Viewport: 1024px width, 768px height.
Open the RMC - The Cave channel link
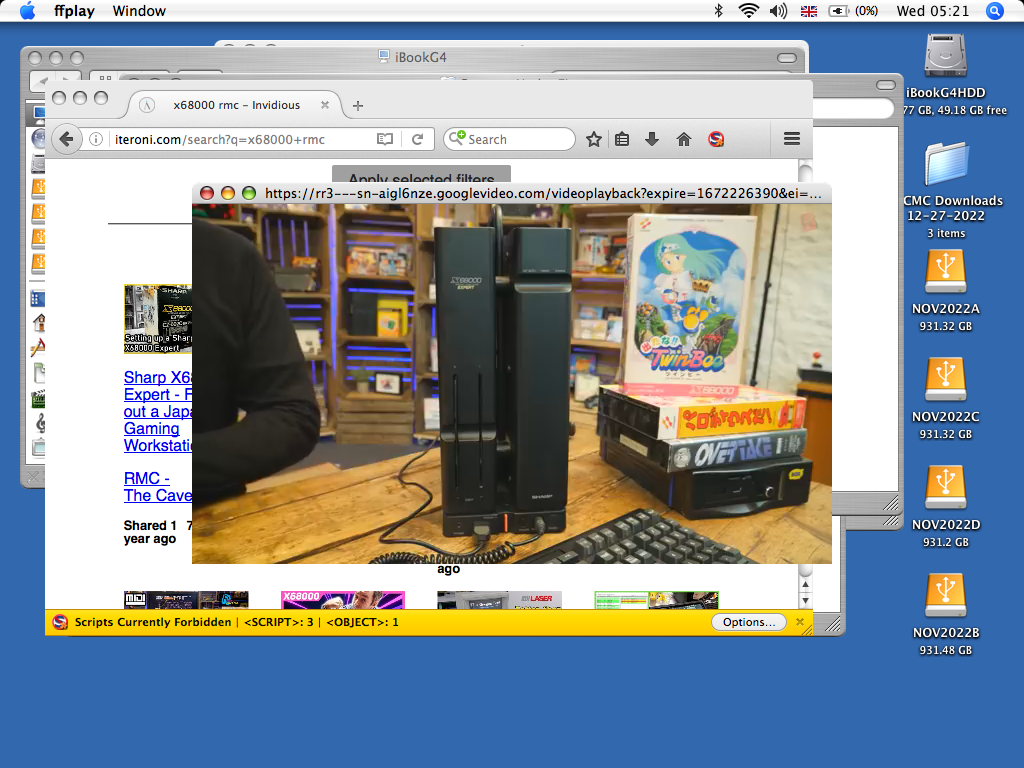coord(158,487)
